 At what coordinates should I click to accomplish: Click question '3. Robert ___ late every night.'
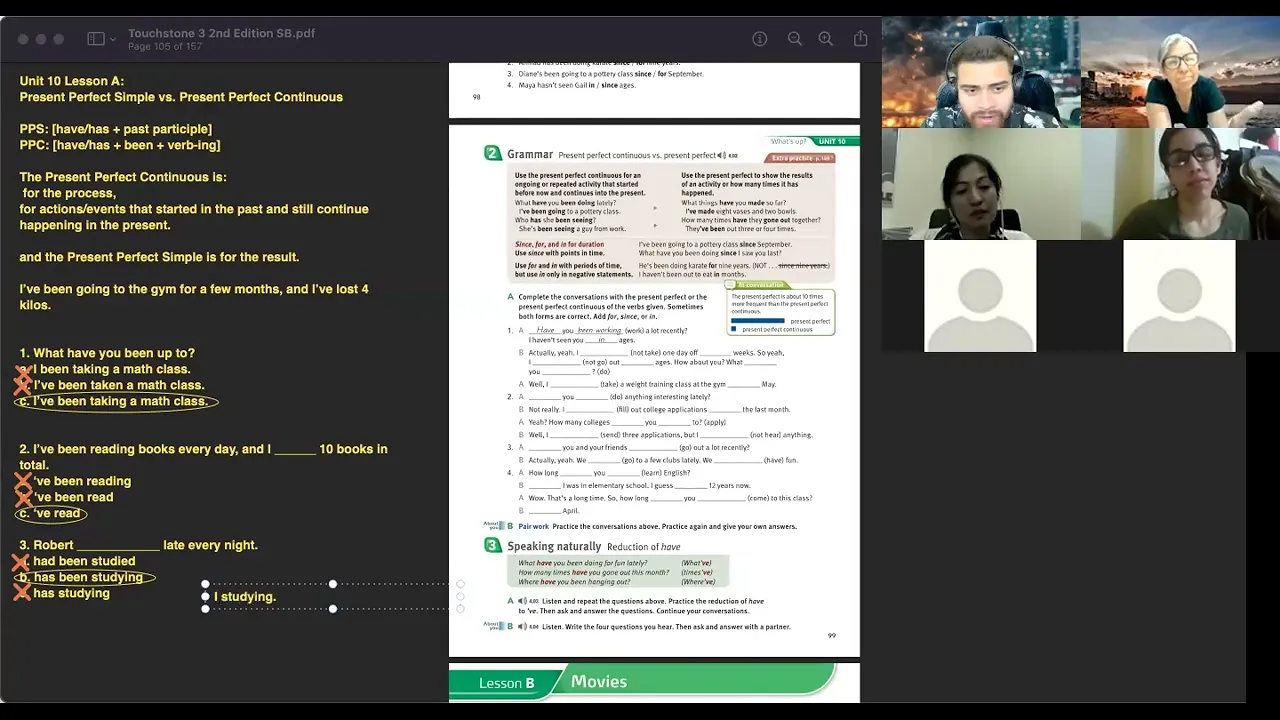(x=138, y=545)
